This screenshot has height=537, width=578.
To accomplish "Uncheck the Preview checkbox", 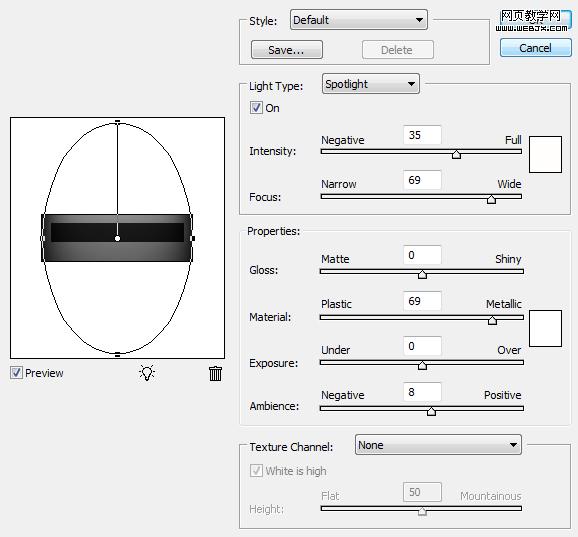I will click(x=16, y=373).
